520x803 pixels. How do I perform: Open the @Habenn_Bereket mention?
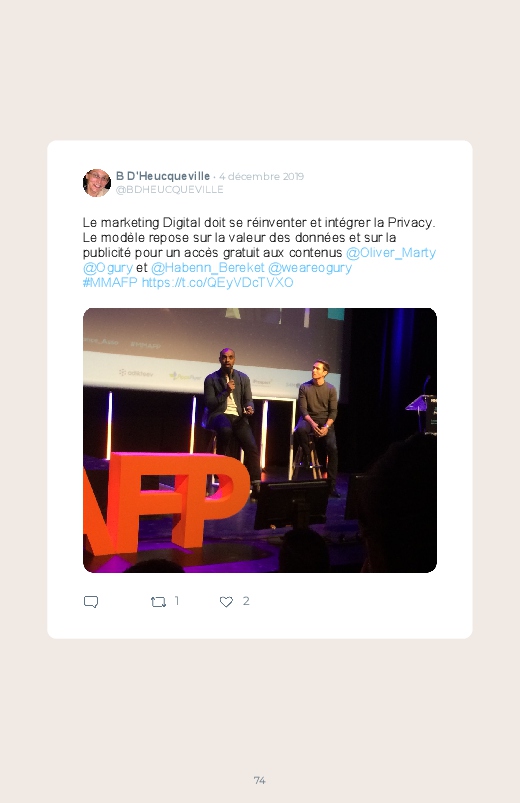207,268
